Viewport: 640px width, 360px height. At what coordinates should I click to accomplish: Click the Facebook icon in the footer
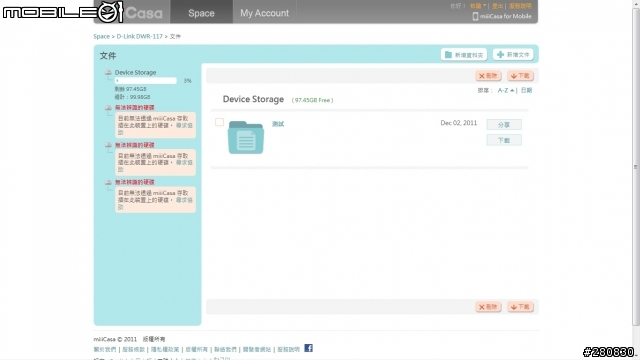click(309, 348)
